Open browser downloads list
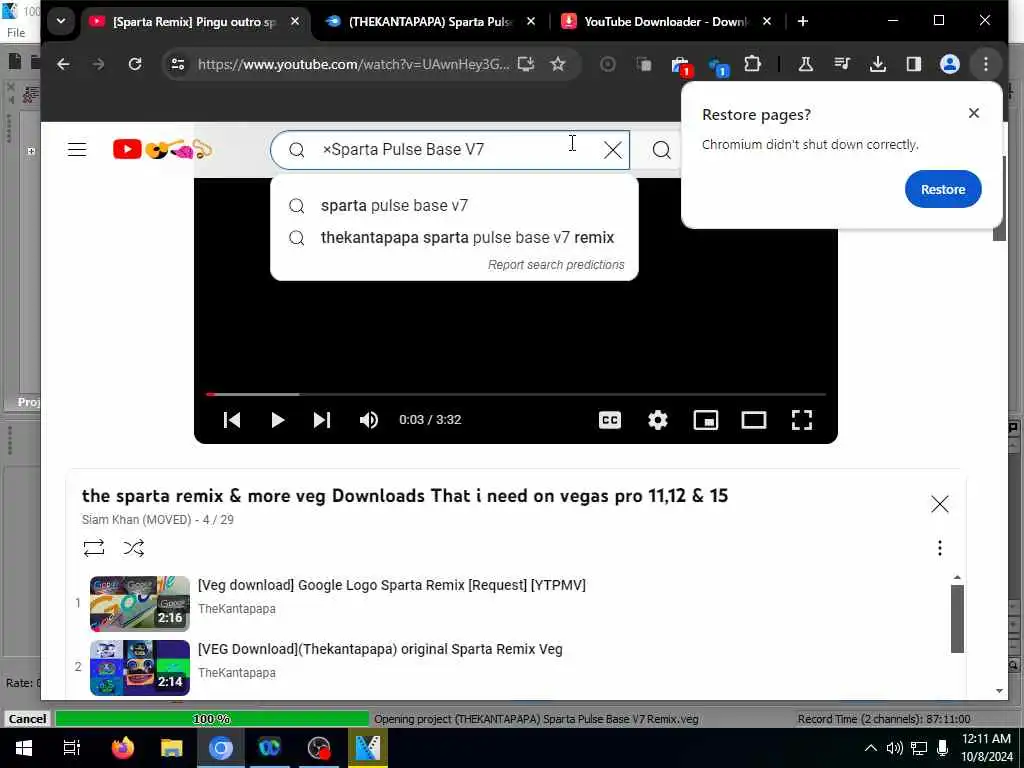Viewport: 1024px width, 768px height. pos(878,64)
